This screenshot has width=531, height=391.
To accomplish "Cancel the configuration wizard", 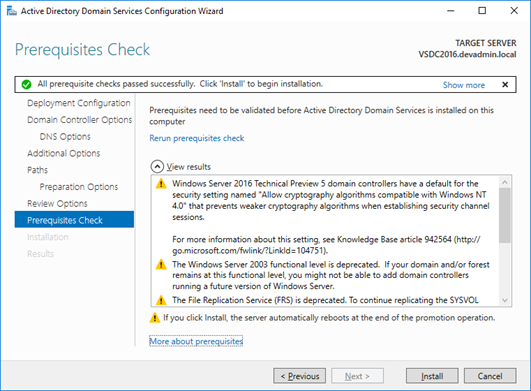I will pos(490,376).
